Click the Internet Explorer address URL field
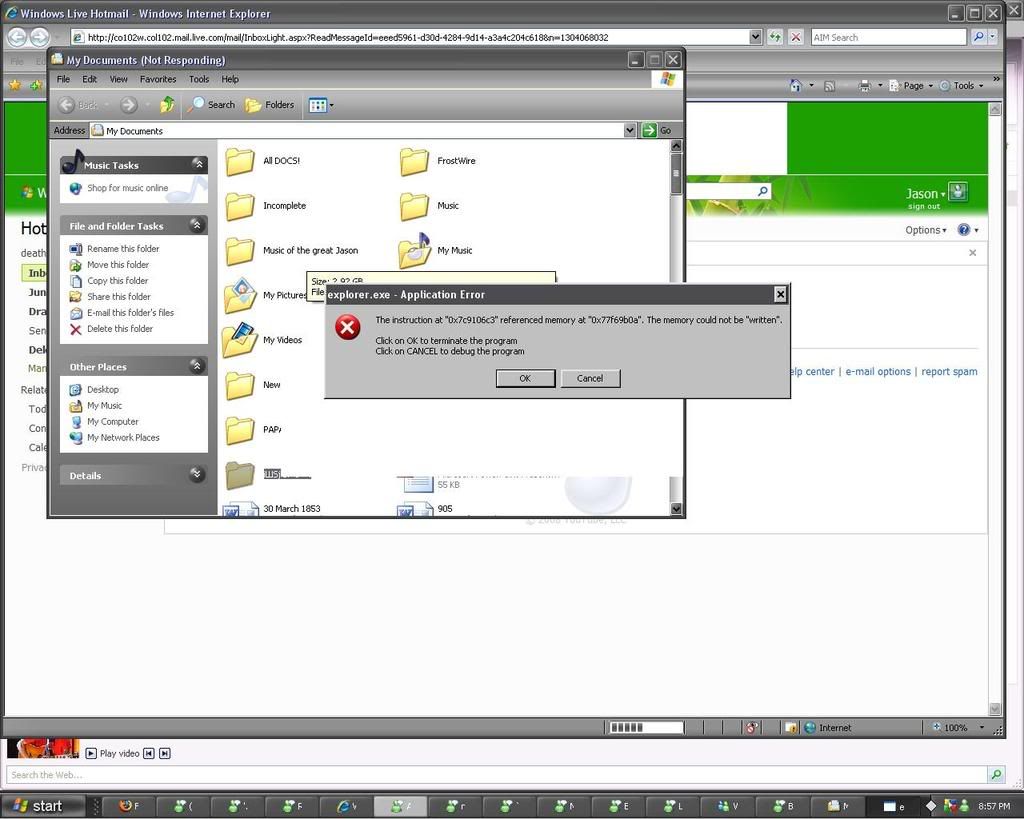 coord(417,37)
